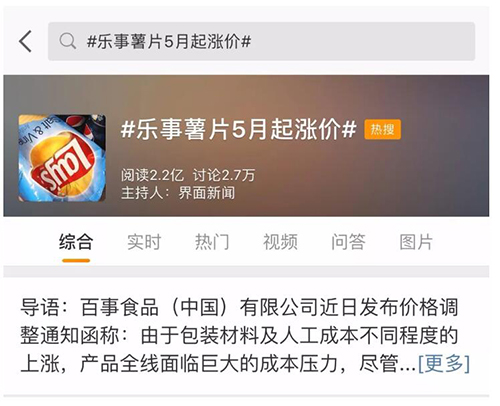Viewport: 500px width, 406px height.
Task: Click the 阅读2.2亿 read count
Action: click(x=152, y=175)
